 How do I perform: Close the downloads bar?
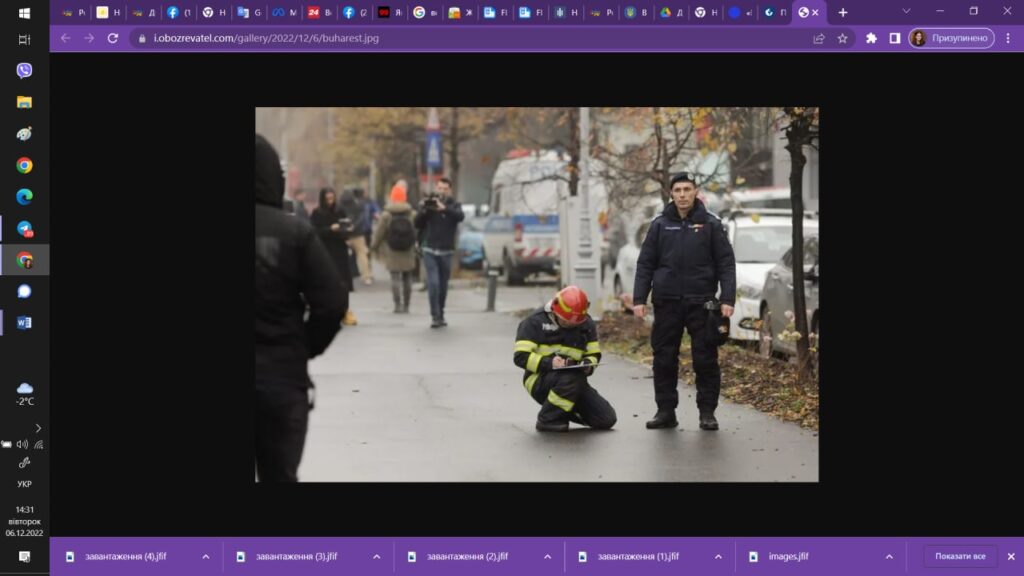[1010, 557]
